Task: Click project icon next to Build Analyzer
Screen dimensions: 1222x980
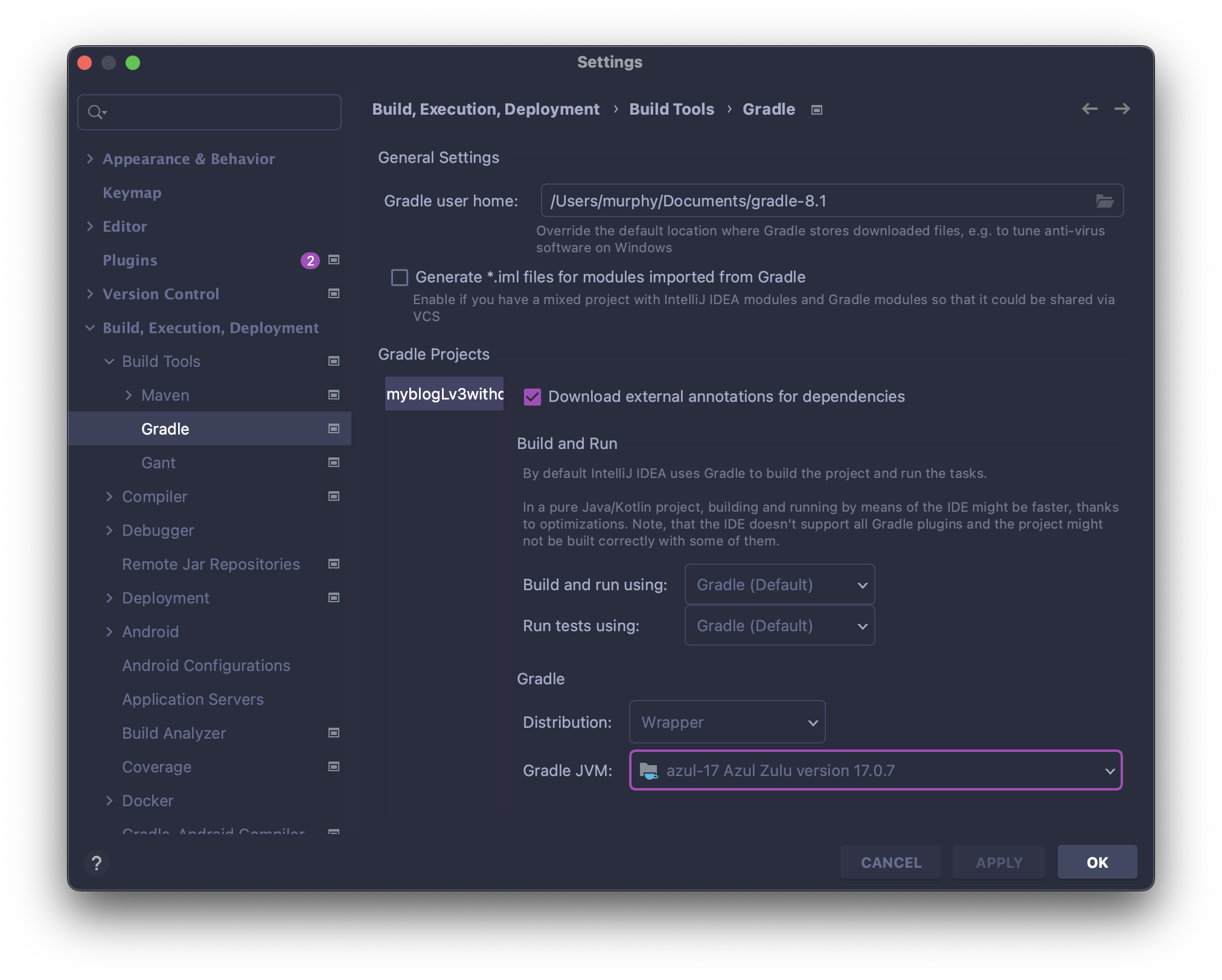Action: tap(333, 733)
